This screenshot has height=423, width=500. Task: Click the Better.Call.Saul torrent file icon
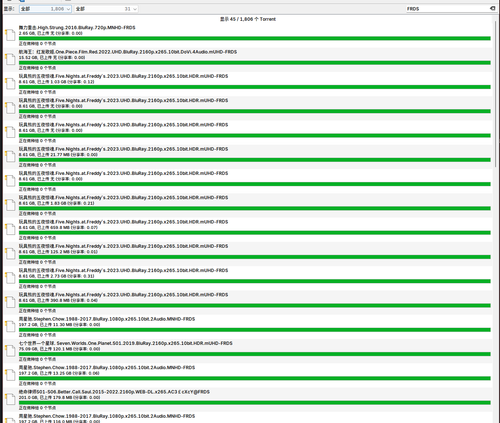(10, 399)
